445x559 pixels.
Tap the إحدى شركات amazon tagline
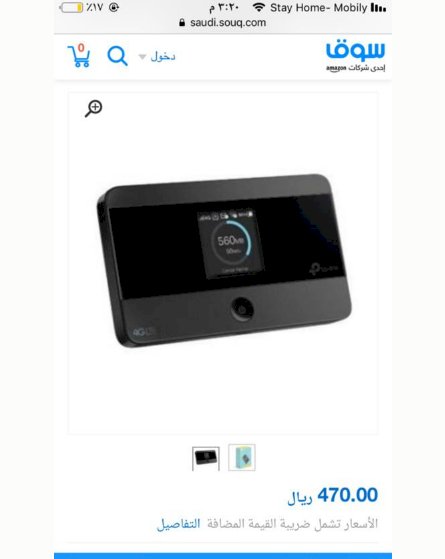pos(356,68)
